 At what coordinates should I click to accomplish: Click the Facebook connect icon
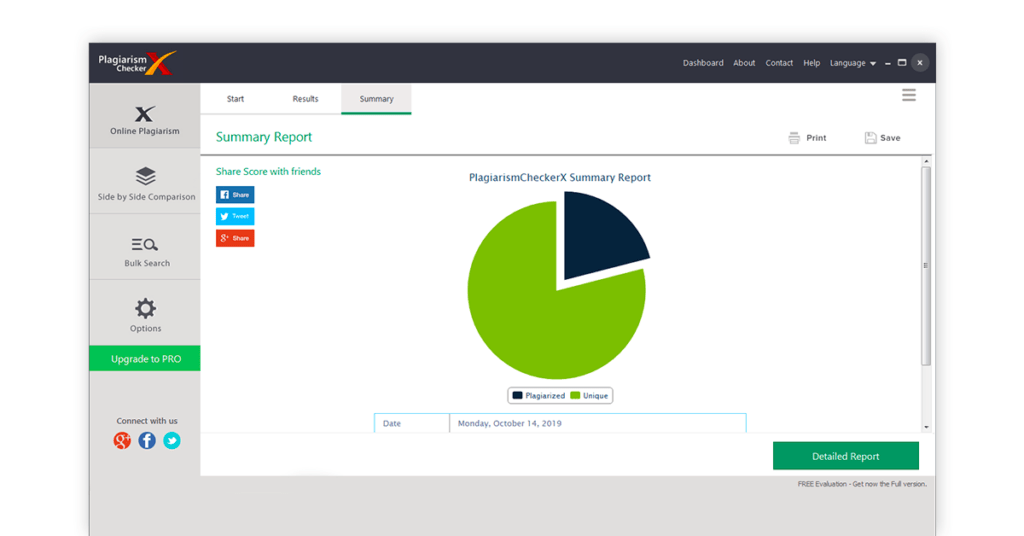click(x=147, y=440)
